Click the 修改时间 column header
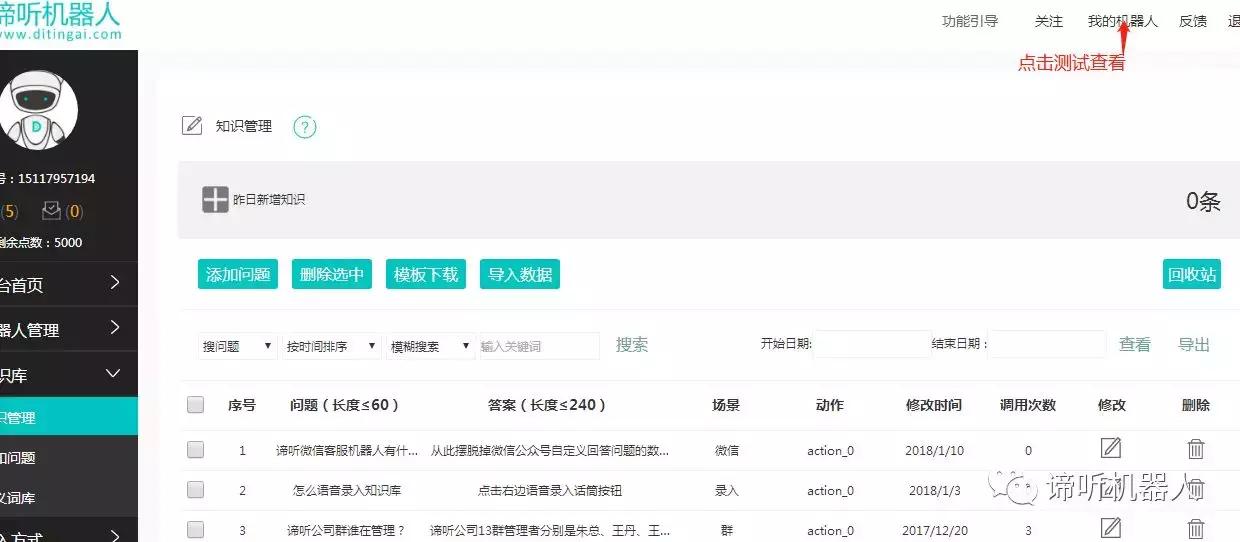Image resolution: width=1240 pixels, height=542 pixels. tap(934, 405)
